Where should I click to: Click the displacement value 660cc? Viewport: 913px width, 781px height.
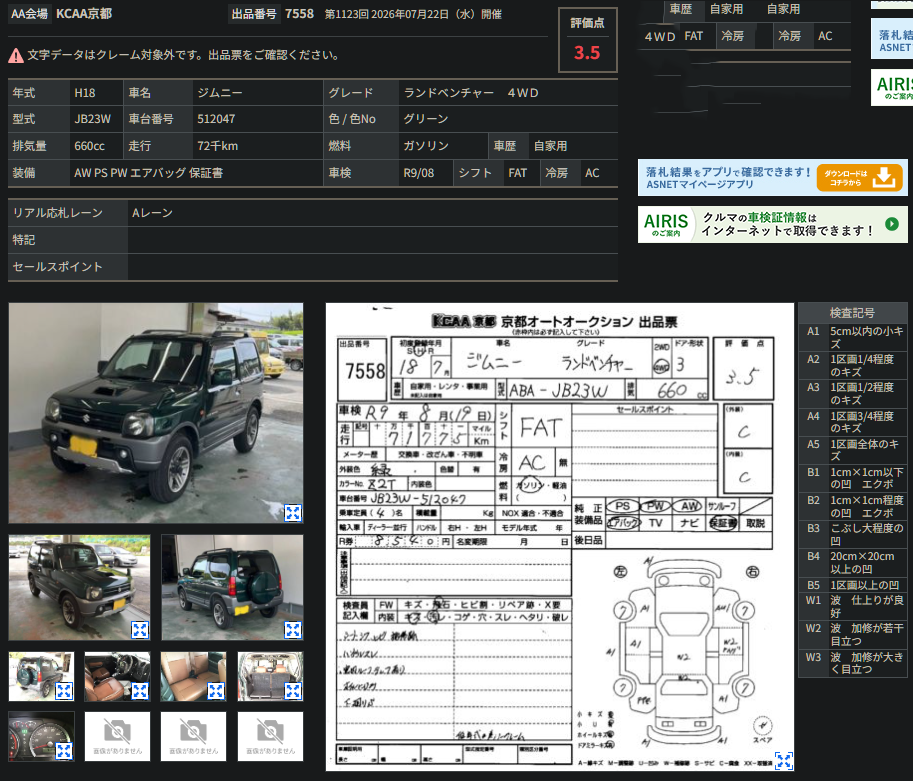pos(90,146)
